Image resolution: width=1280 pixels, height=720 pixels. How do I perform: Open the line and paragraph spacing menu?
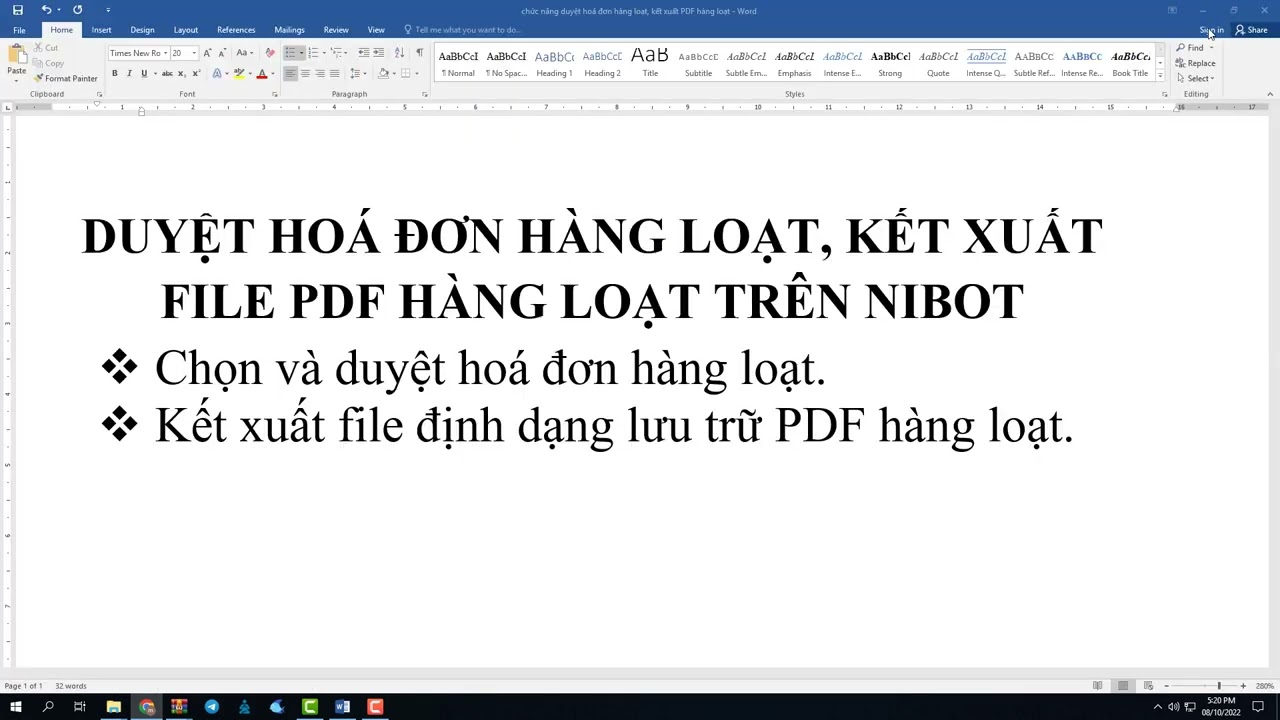tap(357, 73)
